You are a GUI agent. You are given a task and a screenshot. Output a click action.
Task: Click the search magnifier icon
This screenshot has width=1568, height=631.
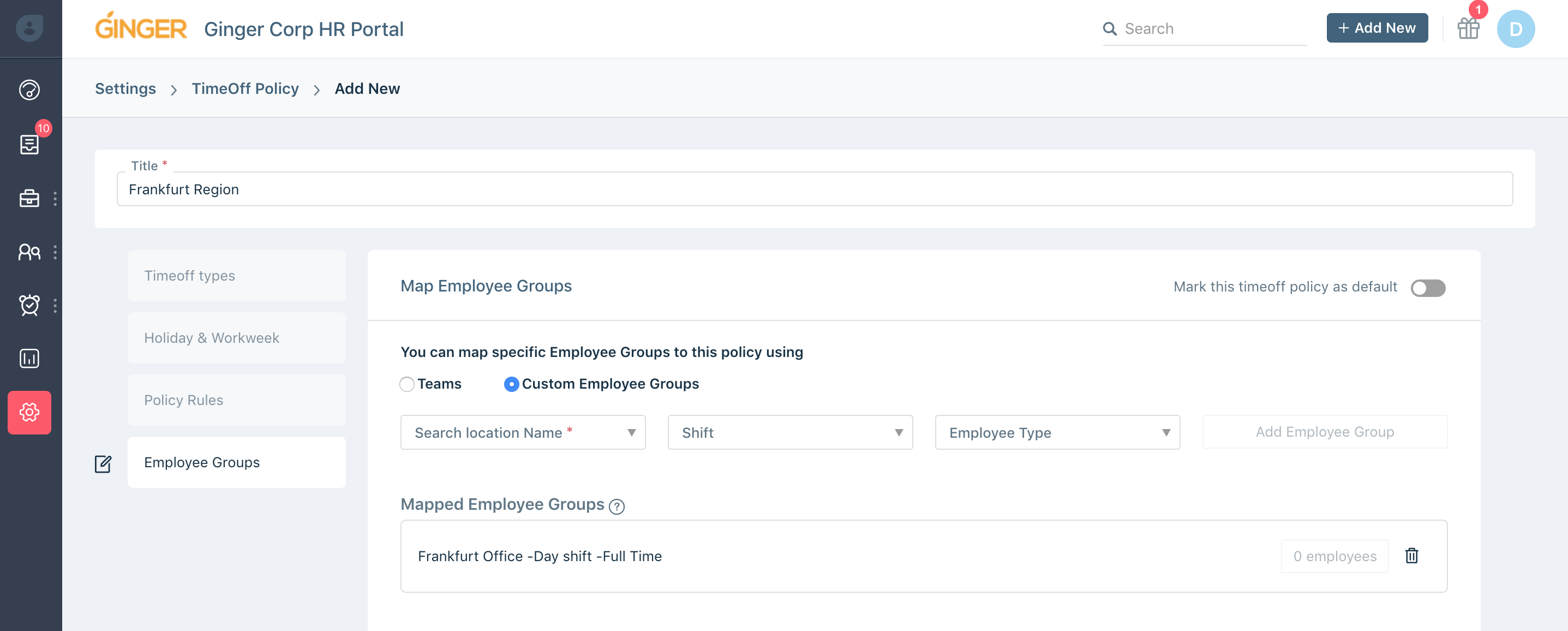coord(1110,28)
